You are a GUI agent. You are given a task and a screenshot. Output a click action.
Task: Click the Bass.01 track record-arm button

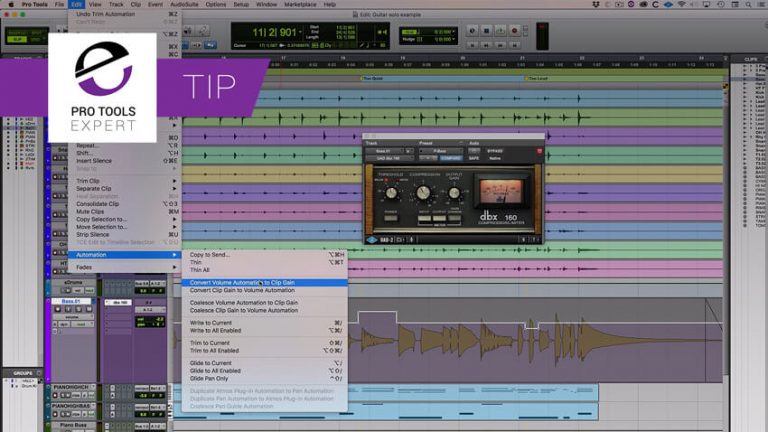58,309
